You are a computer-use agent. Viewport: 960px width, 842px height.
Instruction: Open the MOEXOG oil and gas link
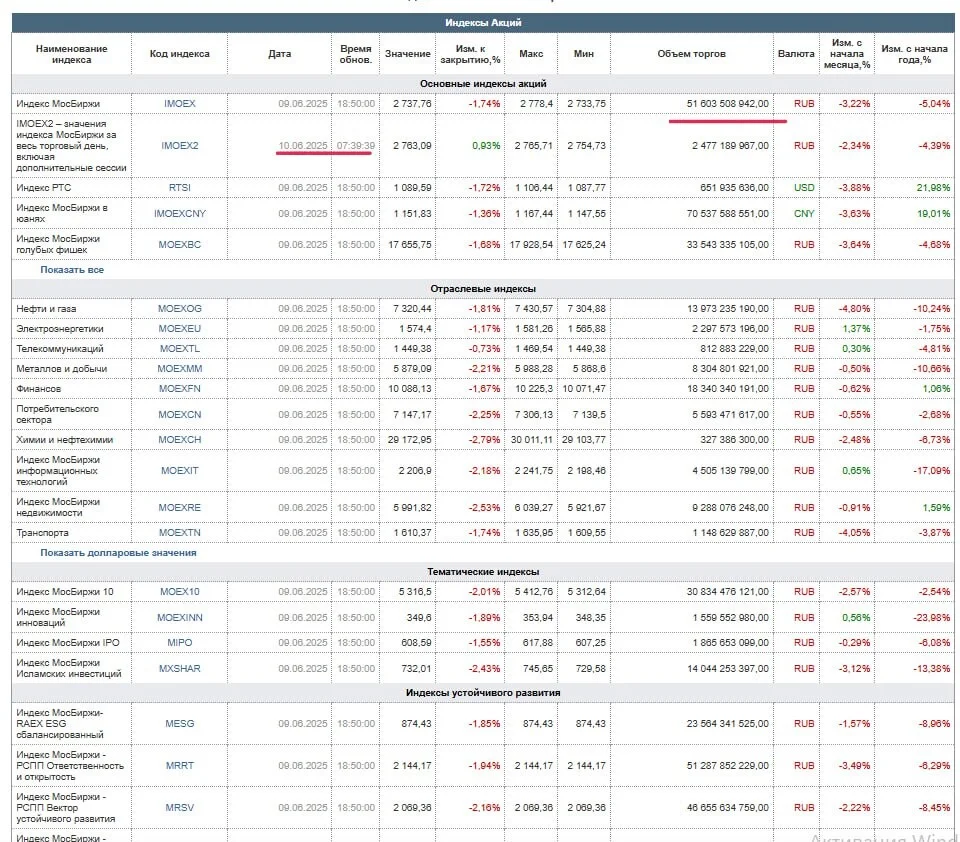pos(179,309)
